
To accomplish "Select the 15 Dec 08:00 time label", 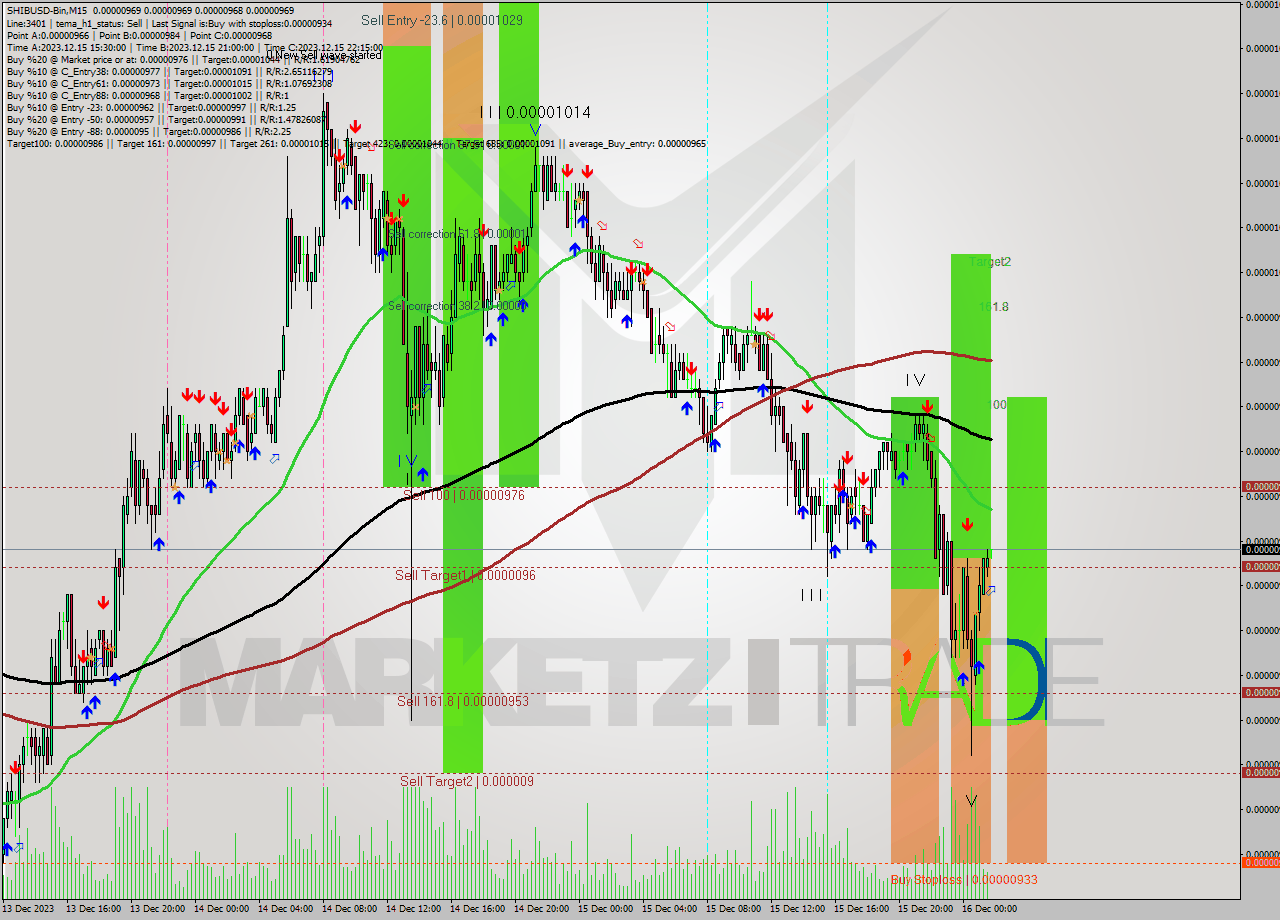I will click(733, 909).
